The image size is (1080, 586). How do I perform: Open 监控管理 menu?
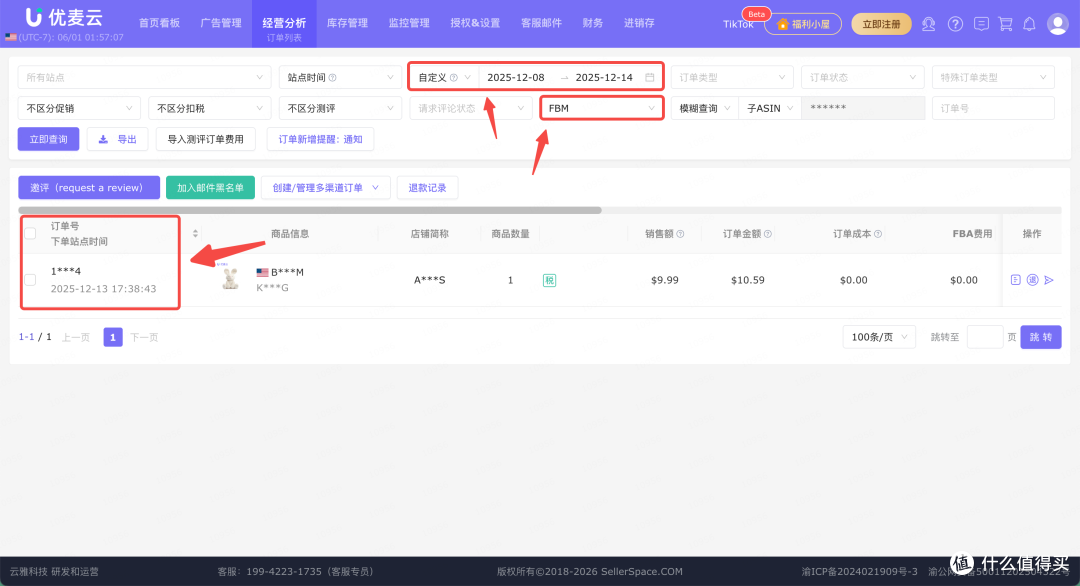(409, 23)
